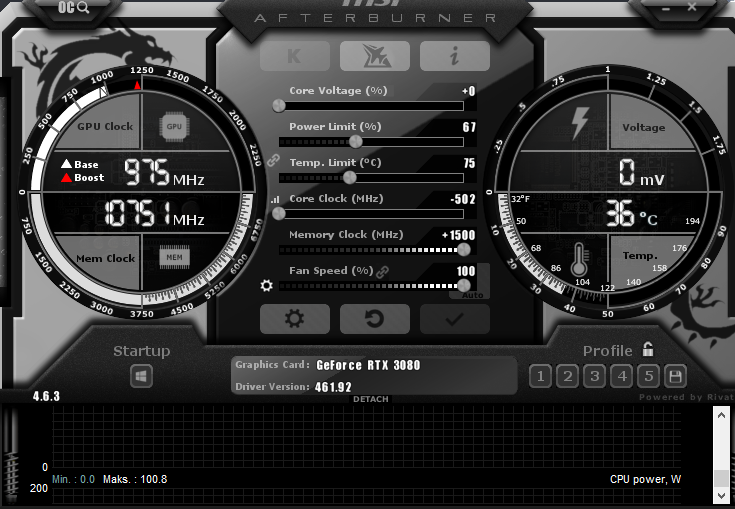Click the GeForce RTX 3080 graphics card name
Image resolution: width=735 pixels, height=509 pixels.
(368, 365)
